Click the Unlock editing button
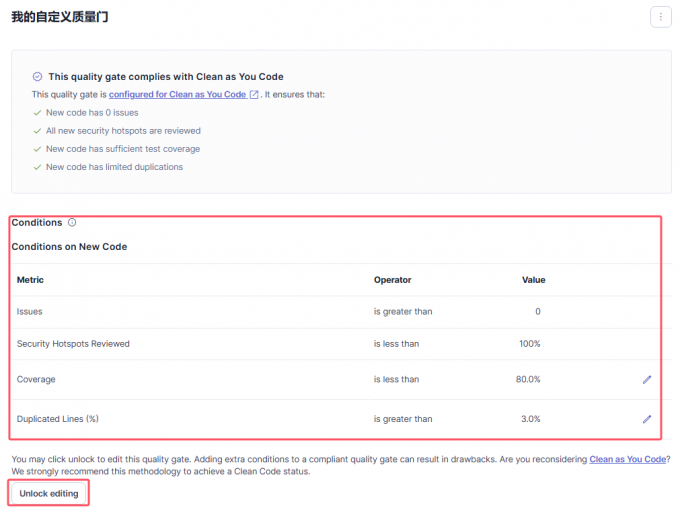The width and height of the screenshot is (680, 514). click(x=50, y=493)
